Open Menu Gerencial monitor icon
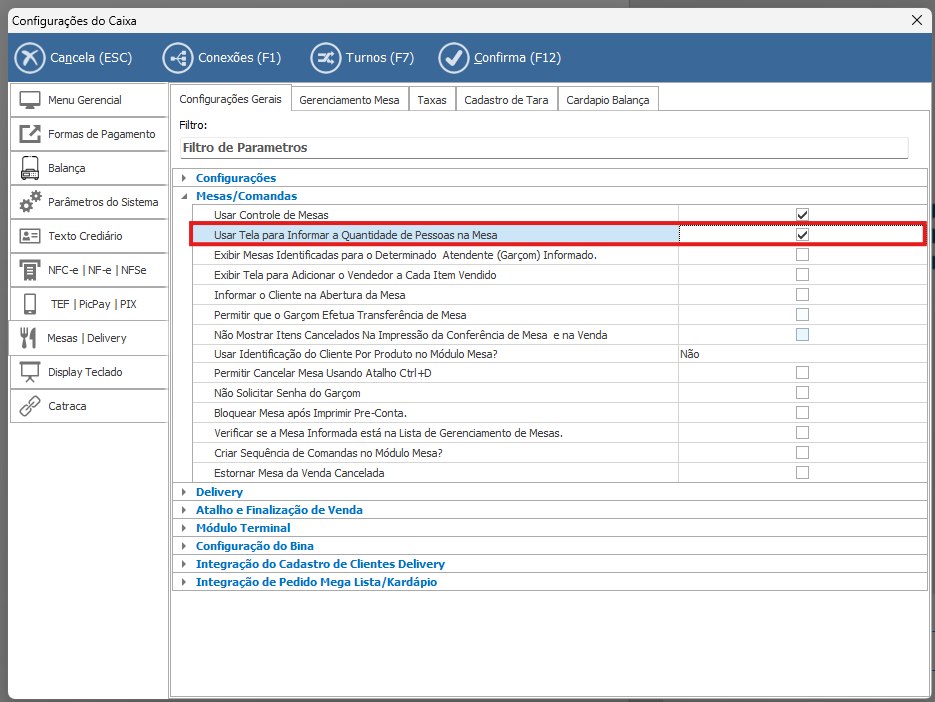 pyautogui.click(x=30, y=100)
